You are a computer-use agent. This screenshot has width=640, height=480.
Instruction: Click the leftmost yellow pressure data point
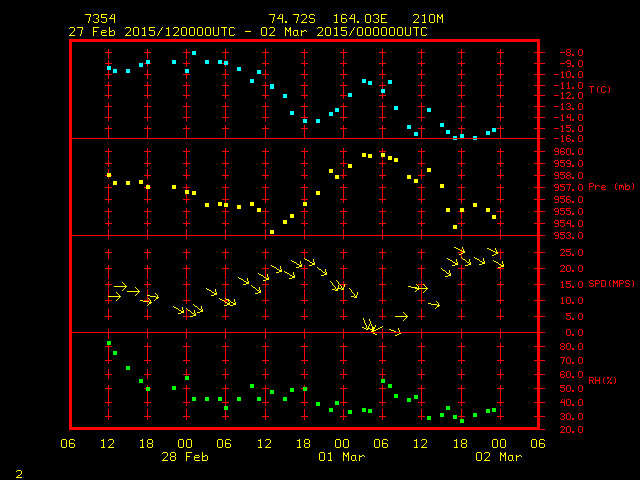(109, 175)
